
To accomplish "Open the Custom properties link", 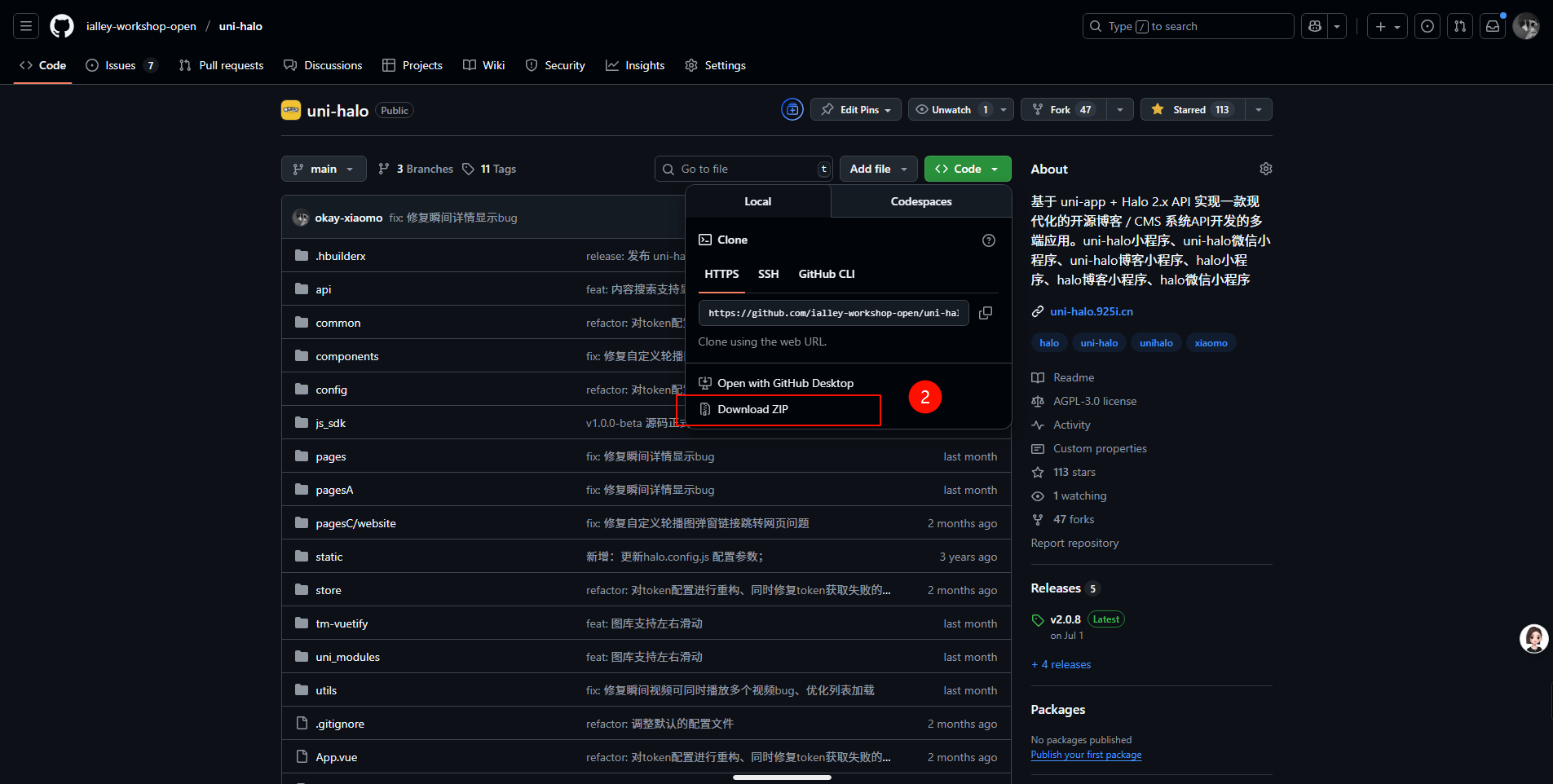I will pos(1089,448).
